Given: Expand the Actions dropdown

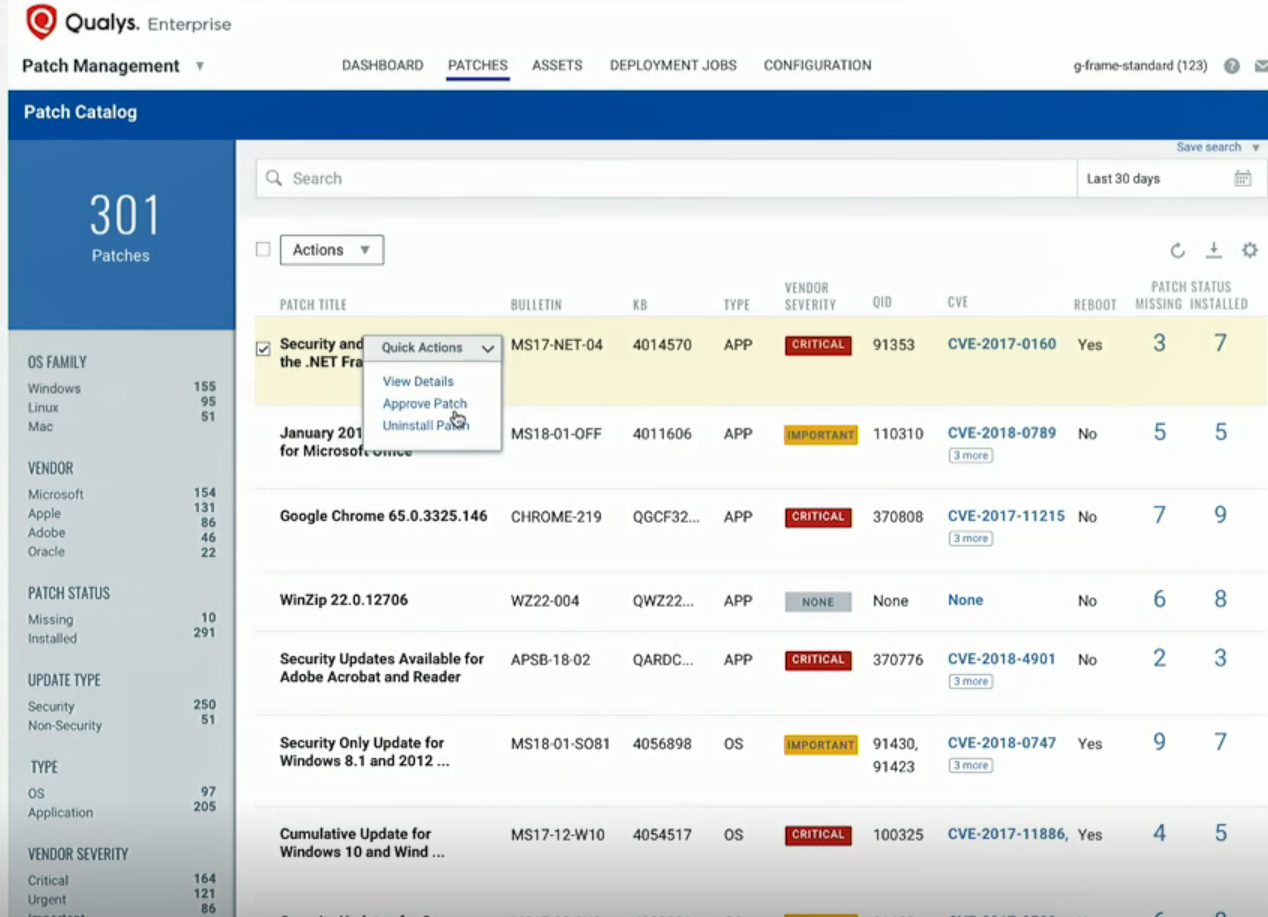Looking at the screenshot, I should (x=331, y=250).
